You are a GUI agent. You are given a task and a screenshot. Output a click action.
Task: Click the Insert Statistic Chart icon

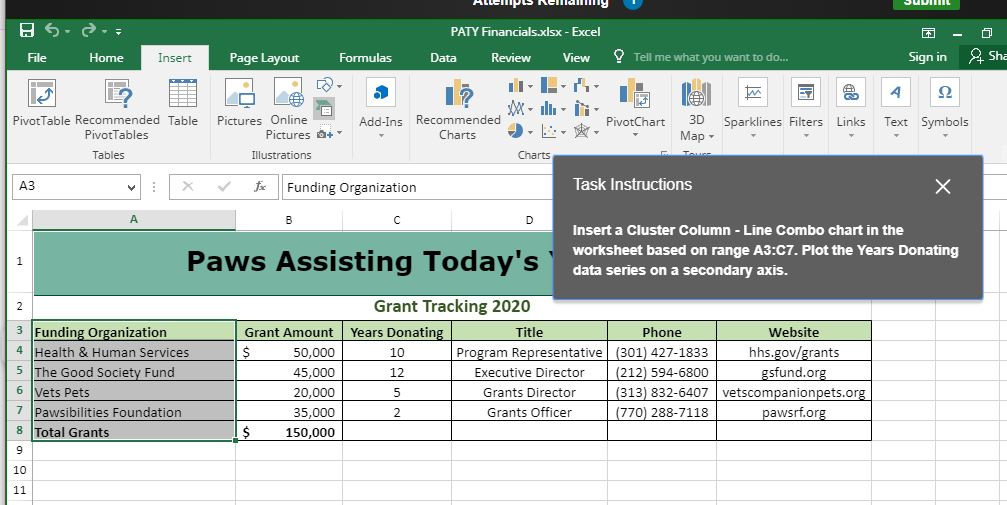(548, 109)
